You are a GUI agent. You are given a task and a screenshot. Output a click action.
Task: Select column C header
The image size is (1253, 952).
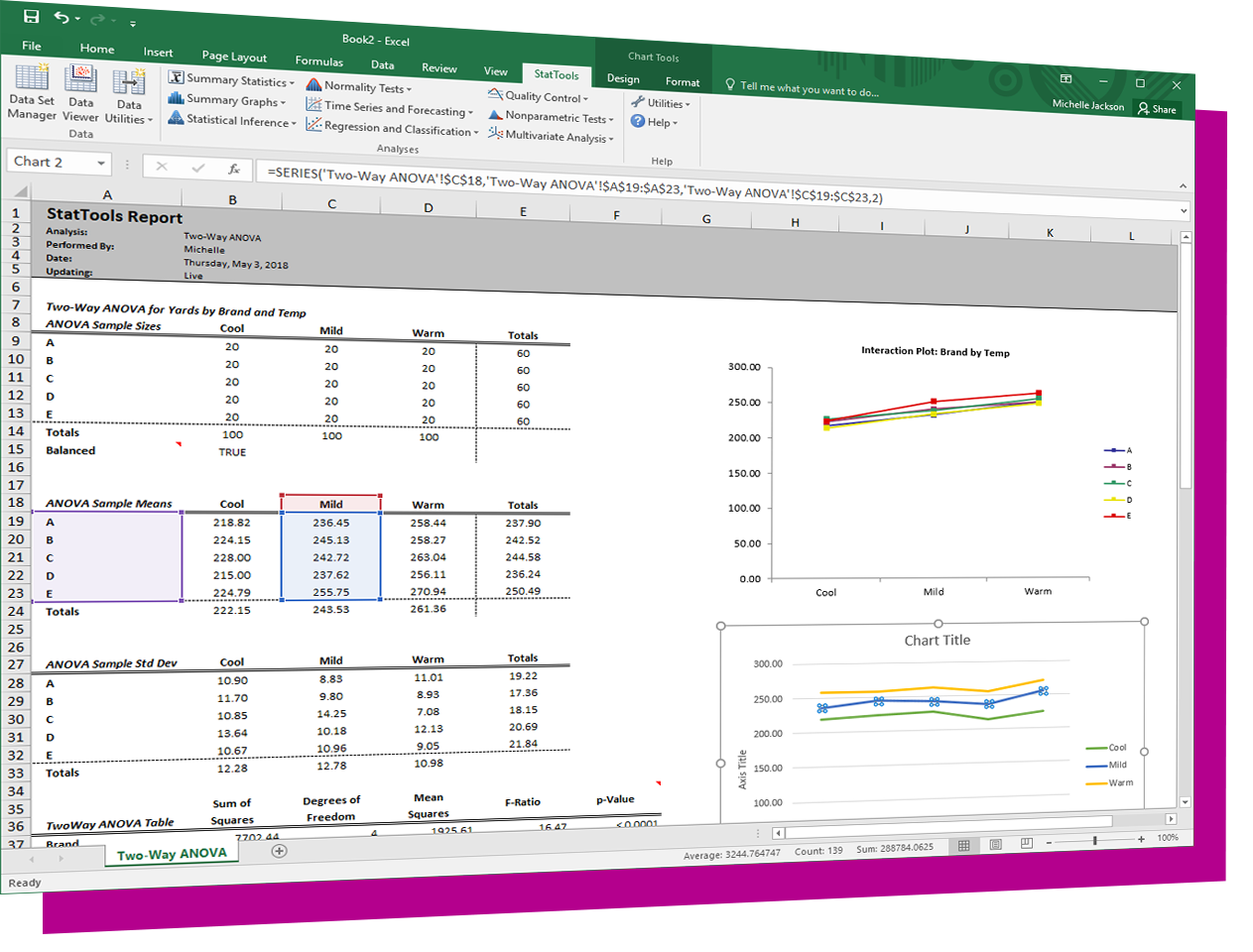pyautogui.click(x=331, y=203)
